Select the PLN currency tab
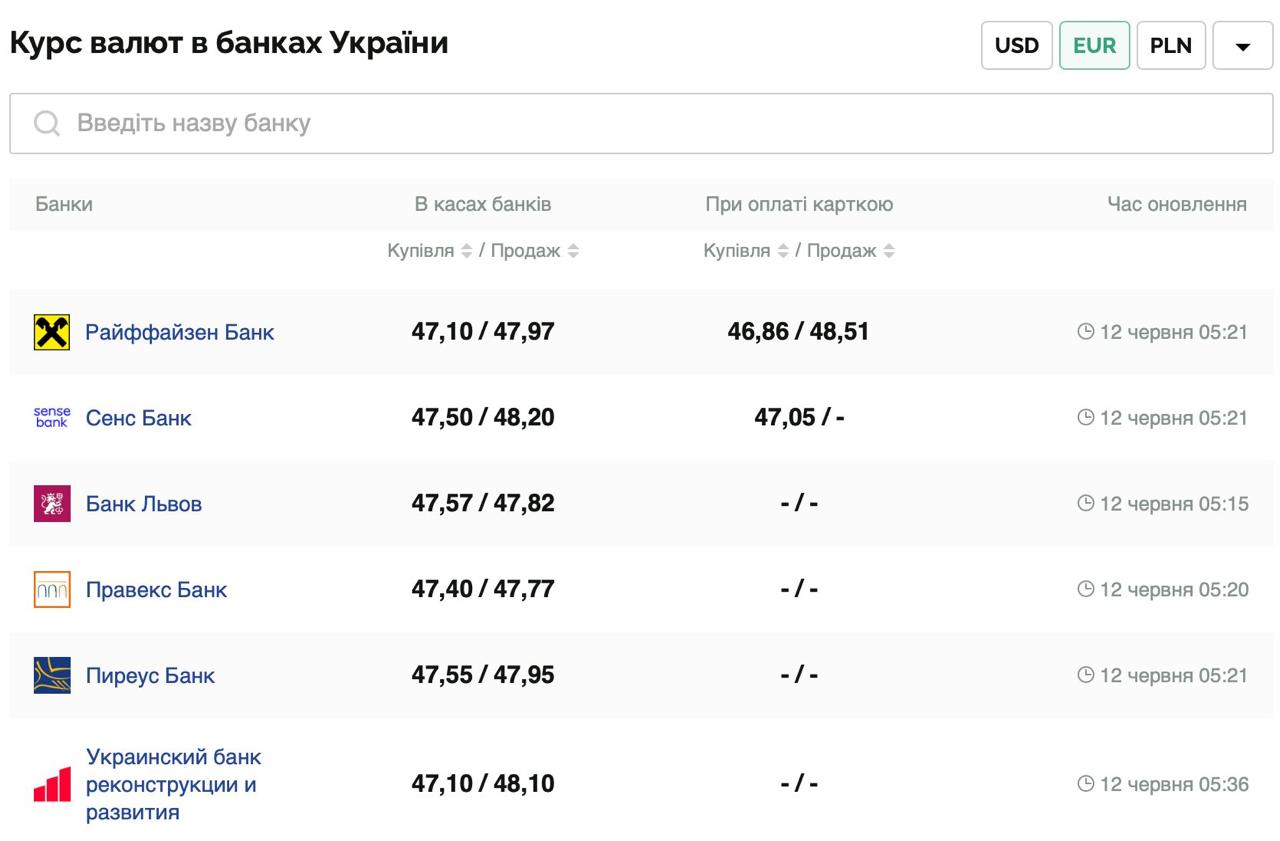 pyautogui.click(x=1171, y=46)
